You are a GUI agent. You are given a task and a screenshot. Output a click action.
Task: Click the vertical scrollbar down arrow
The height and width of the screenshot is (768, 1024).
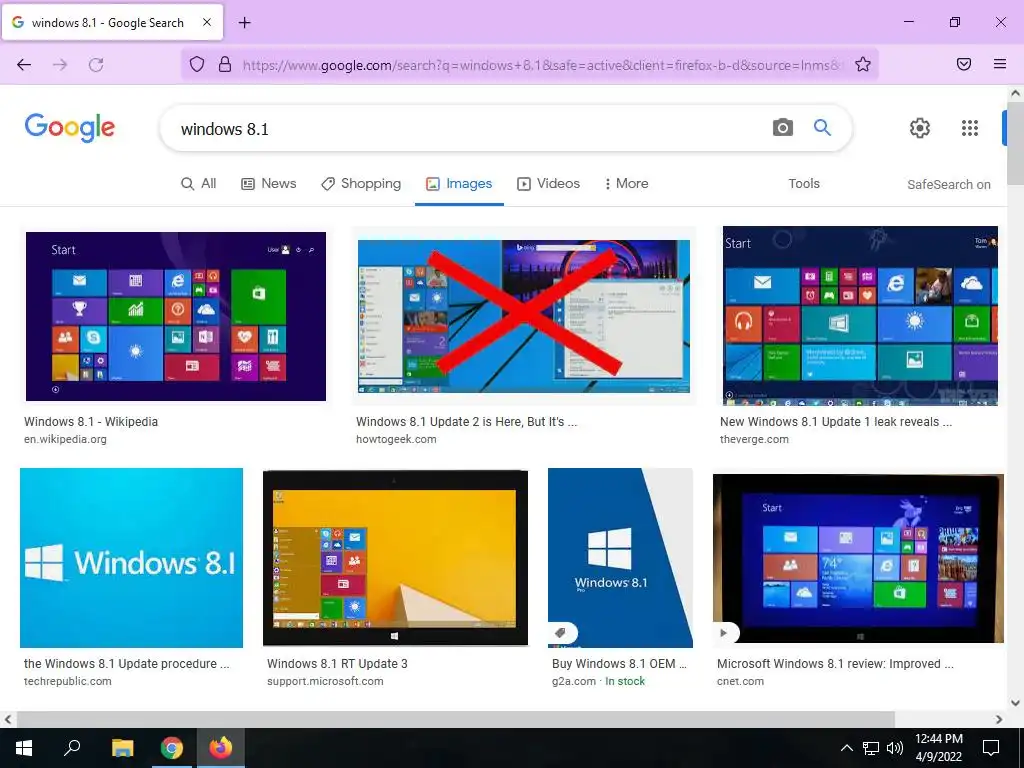pos(1016,703)
